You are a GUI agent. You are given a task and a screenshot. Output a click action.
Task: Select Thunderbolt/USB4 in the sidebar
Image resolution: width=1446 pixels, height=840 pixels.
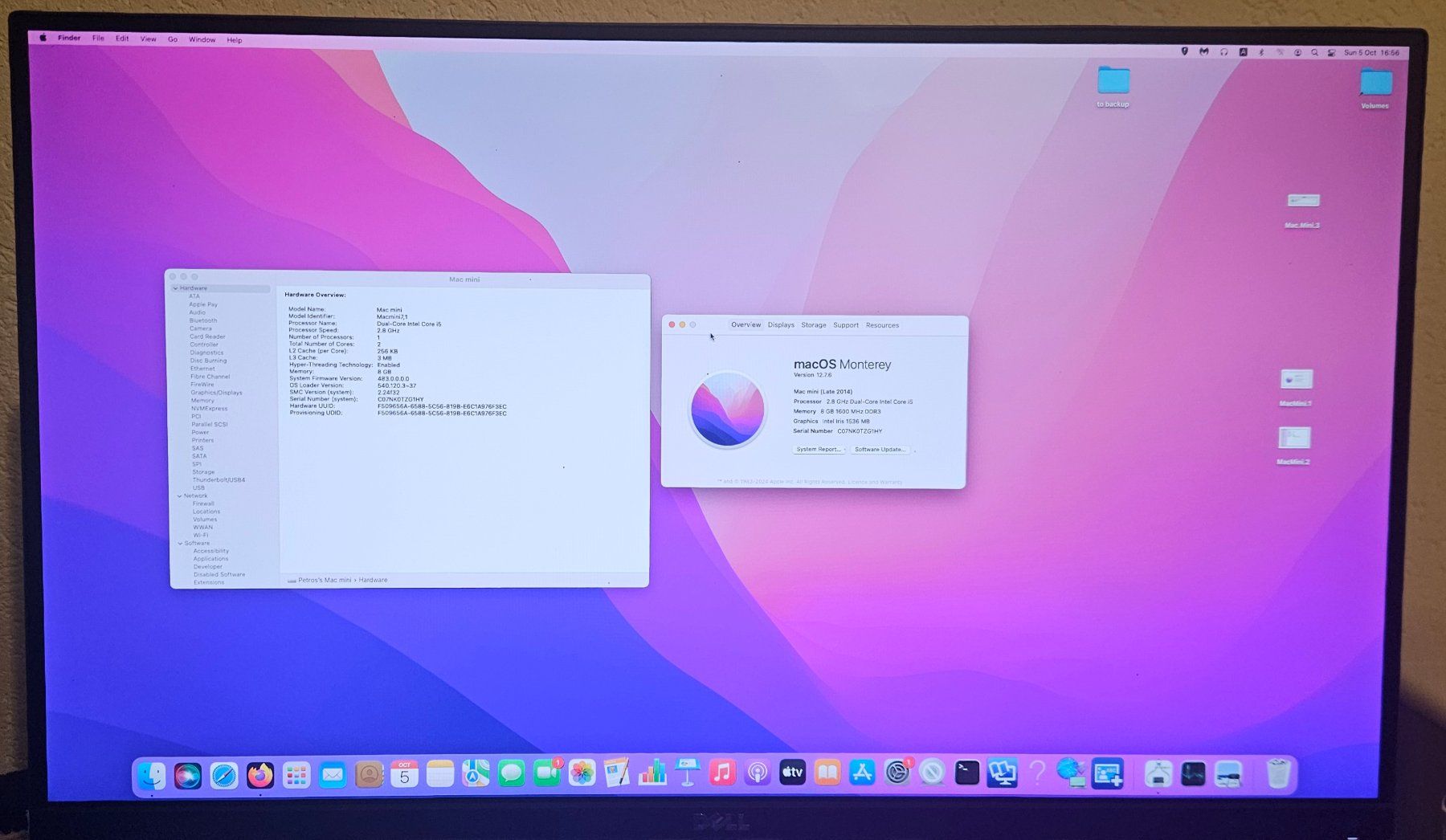219,479
